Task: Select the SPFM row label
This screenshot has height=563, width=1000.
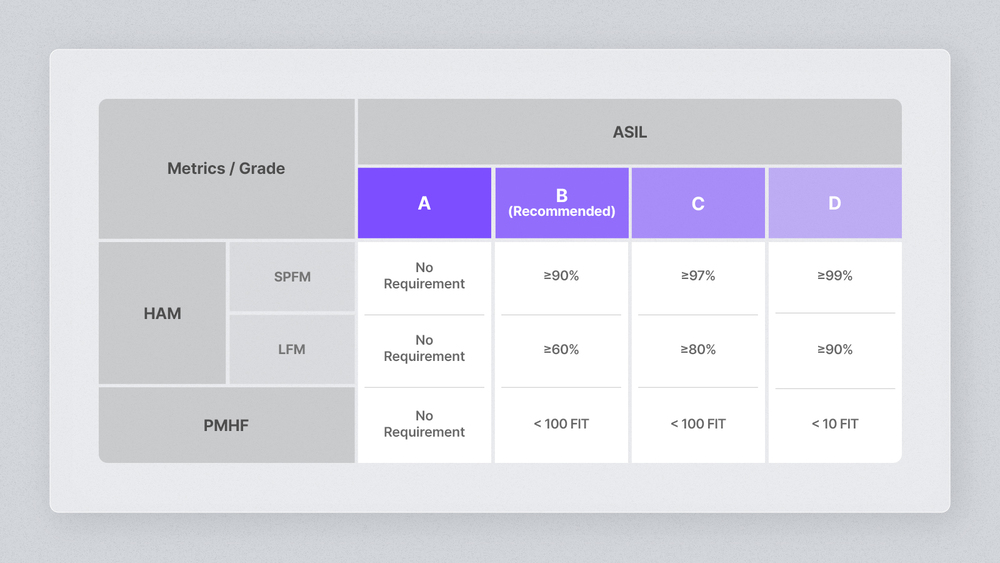Action: click(x=292, y=276)
